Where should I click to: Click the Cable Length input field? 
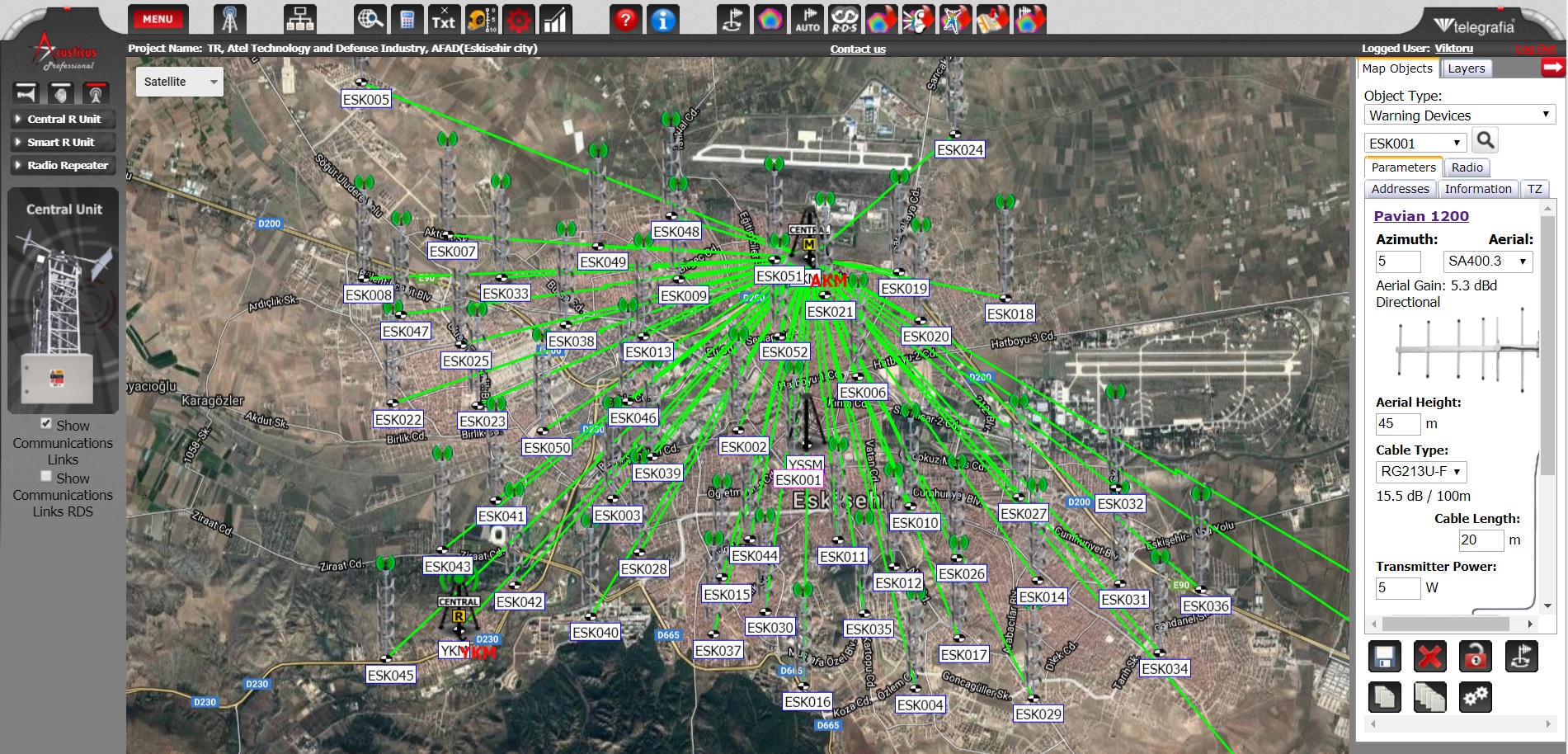click(1481, 540)
